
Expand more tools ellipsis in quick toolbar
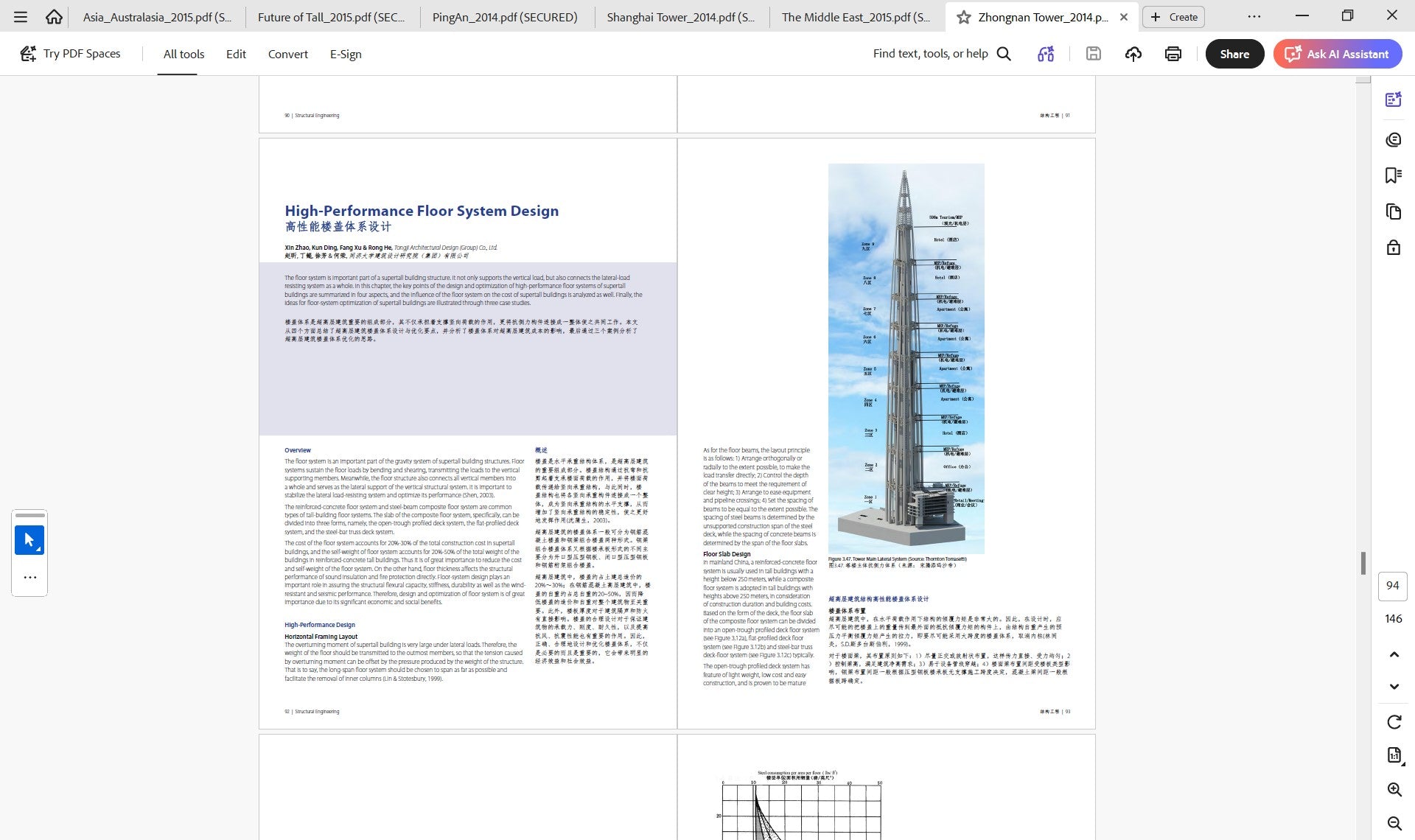pyautogui.click(x=29, y=578)
